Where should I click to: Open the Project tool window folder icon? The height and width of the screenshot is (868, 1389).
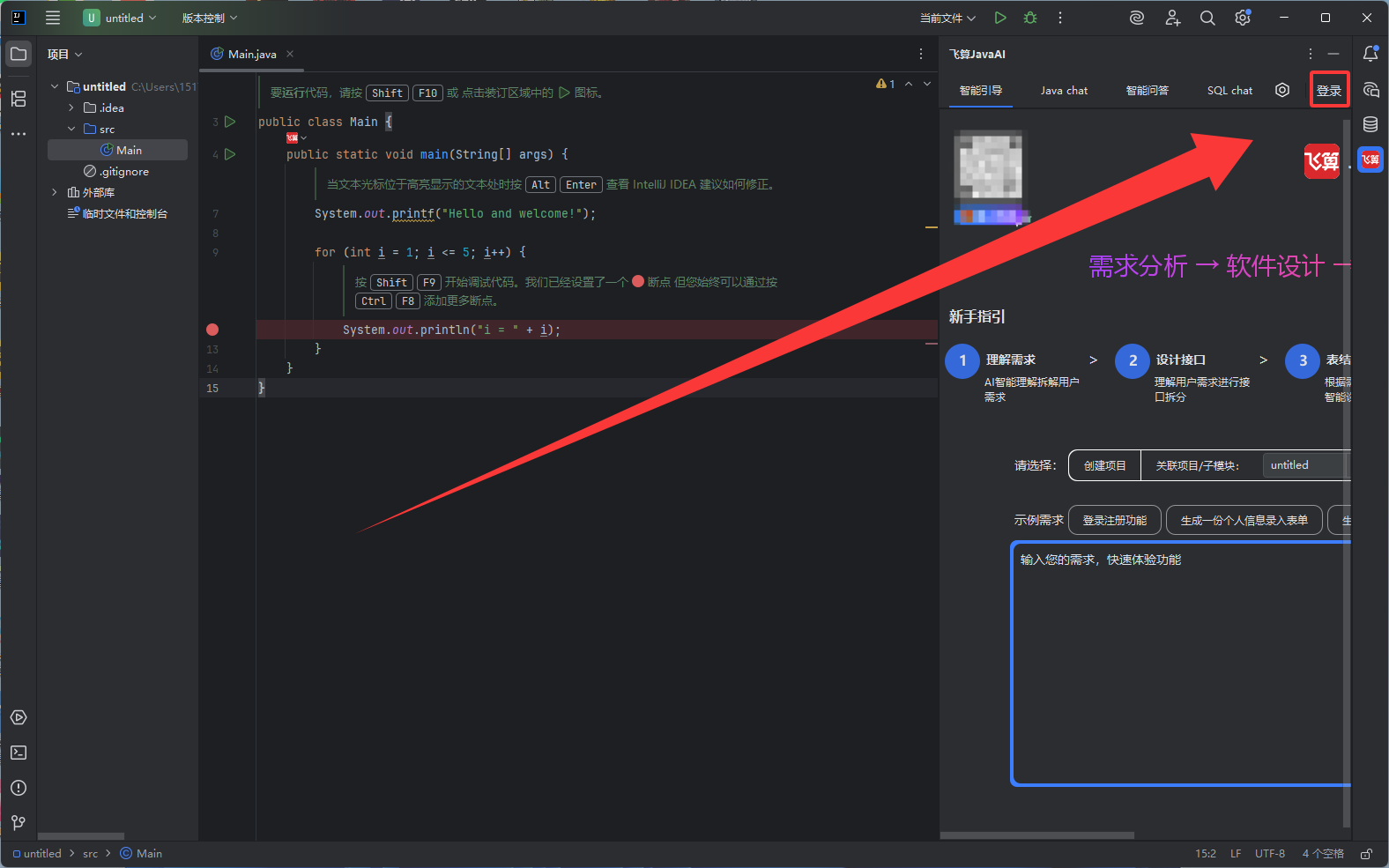(x=19, y=54)
